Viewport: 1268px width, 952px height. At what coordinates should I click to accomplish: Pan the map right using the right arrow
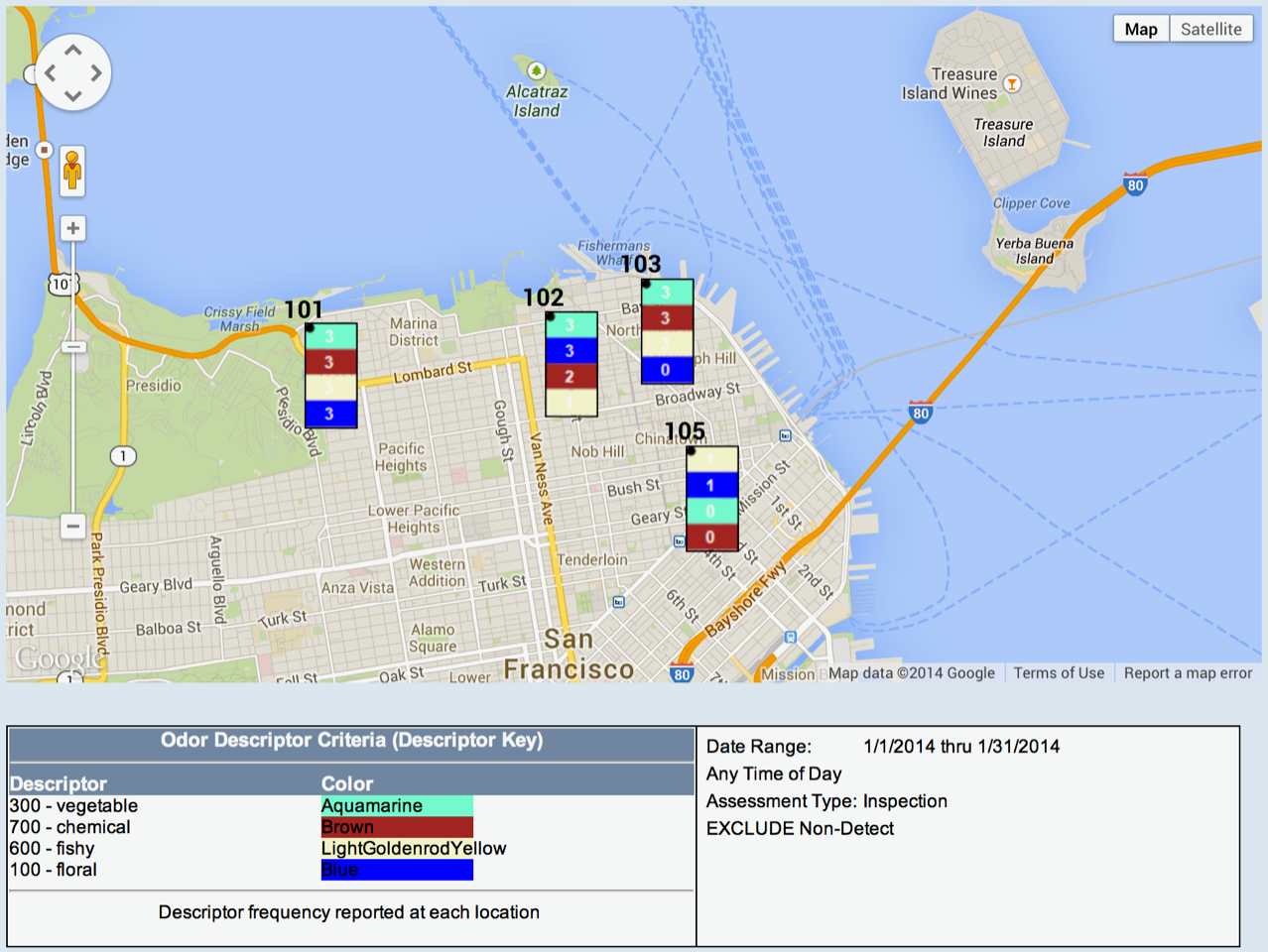click(x=96, y=73)
